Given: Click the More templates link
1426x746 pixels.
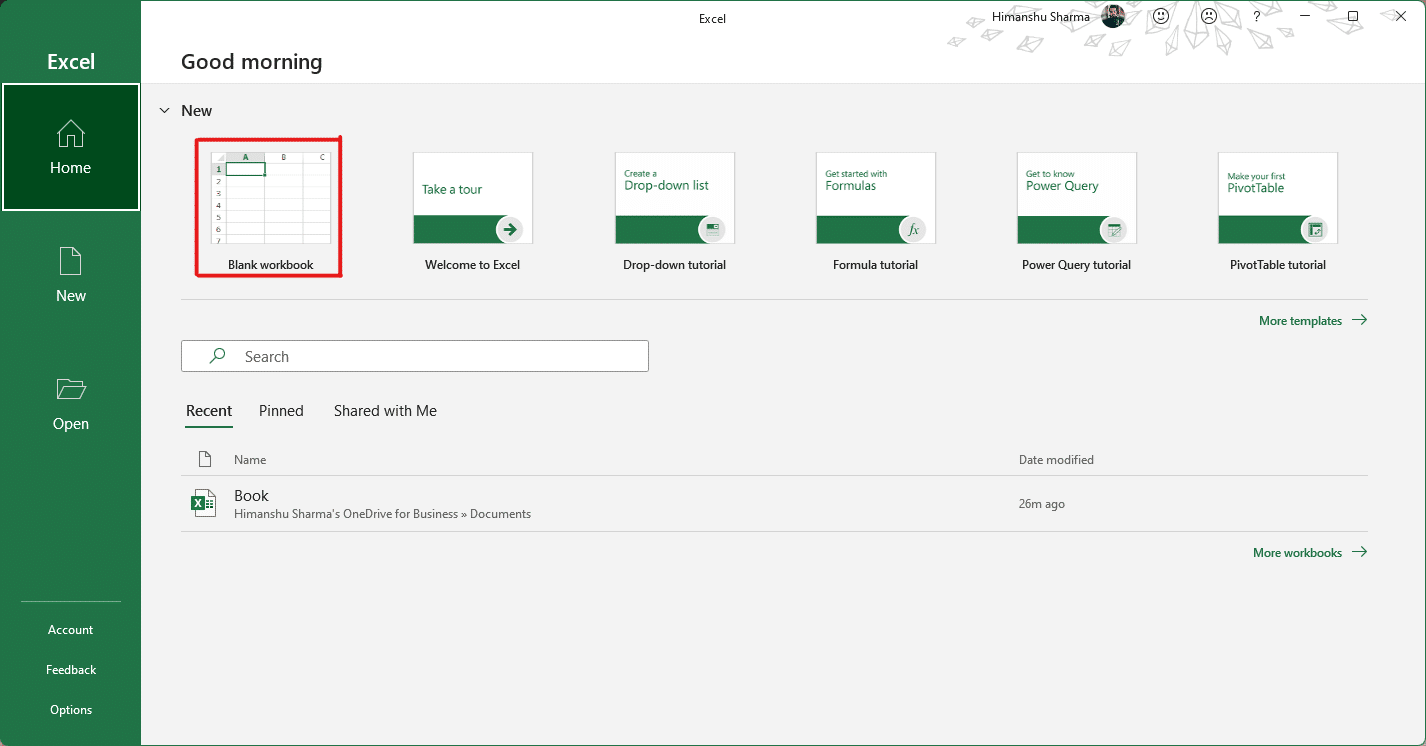Looking at the screenshot, I should tap(1313, 321).
